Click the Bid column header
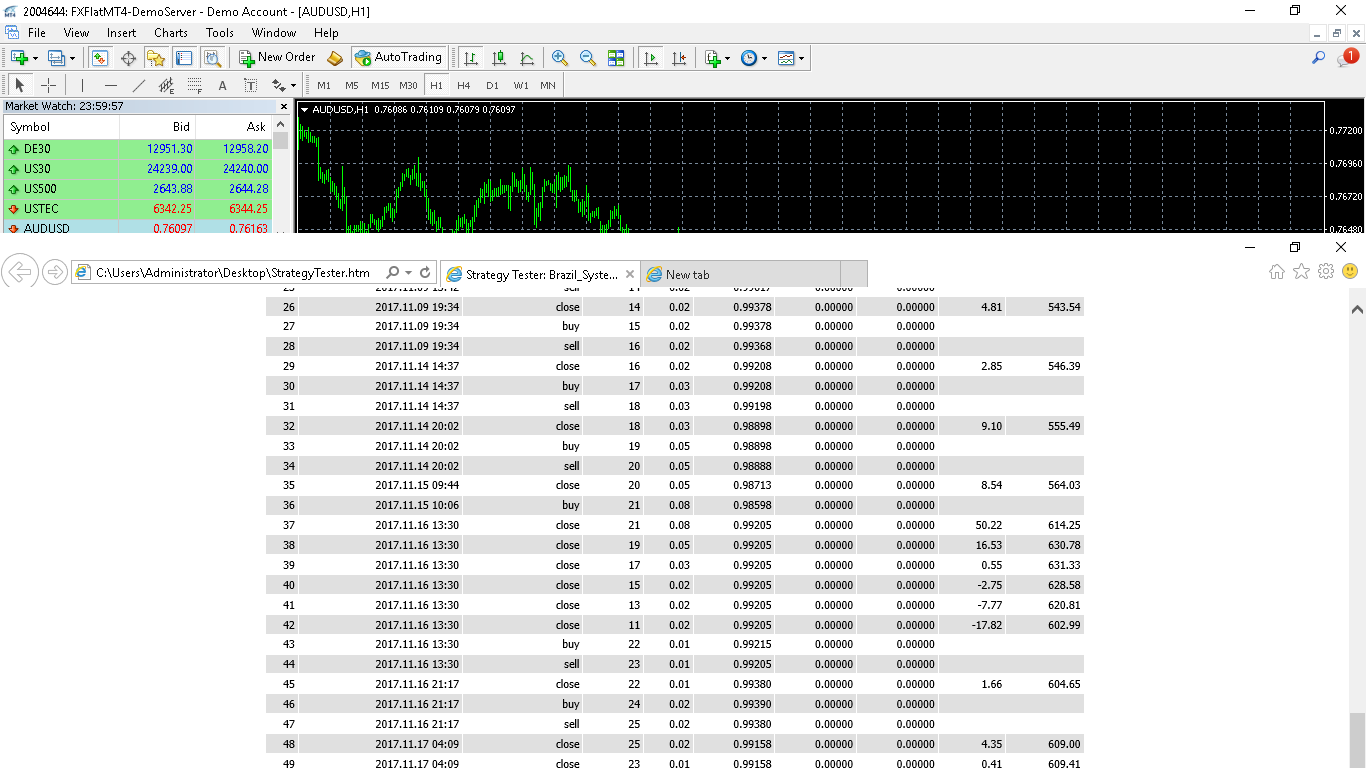Image resolution: width=1366 pixels, height=768 pixels. coord(158,127)
